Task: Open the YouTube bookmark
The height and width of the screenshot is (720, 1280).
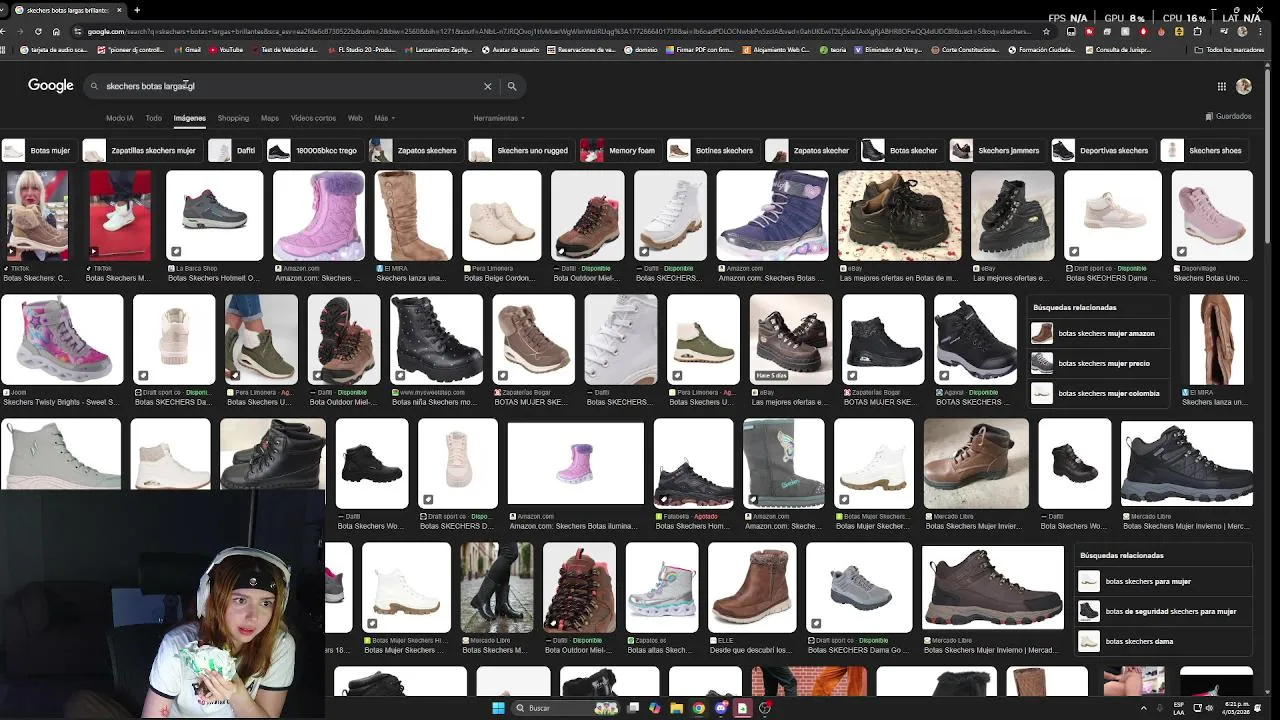Action: pos(226,49)
